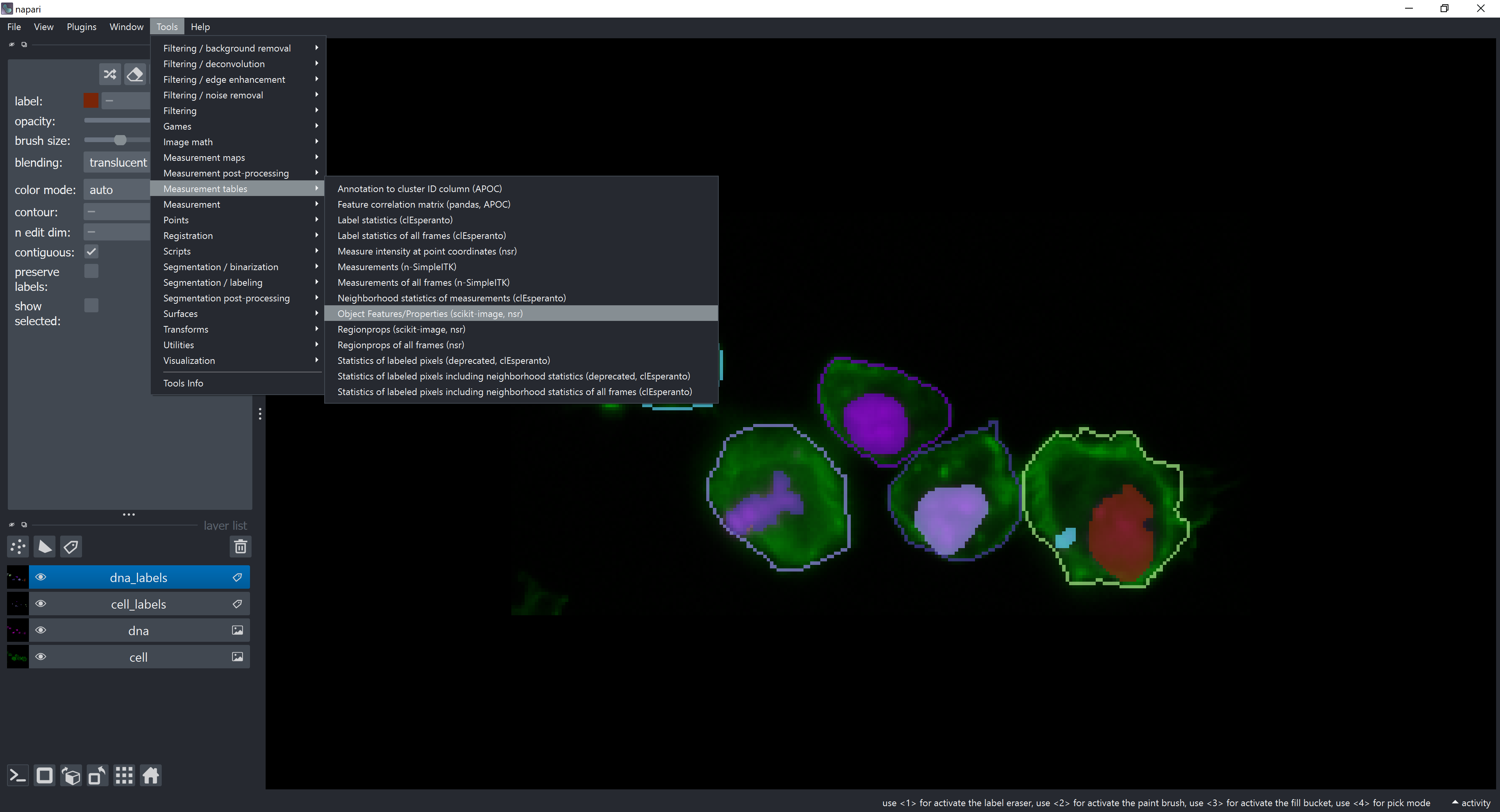Open the View menu
Image resolution: width=1500 pixels, height=812 pixels.
pos(44,27)
